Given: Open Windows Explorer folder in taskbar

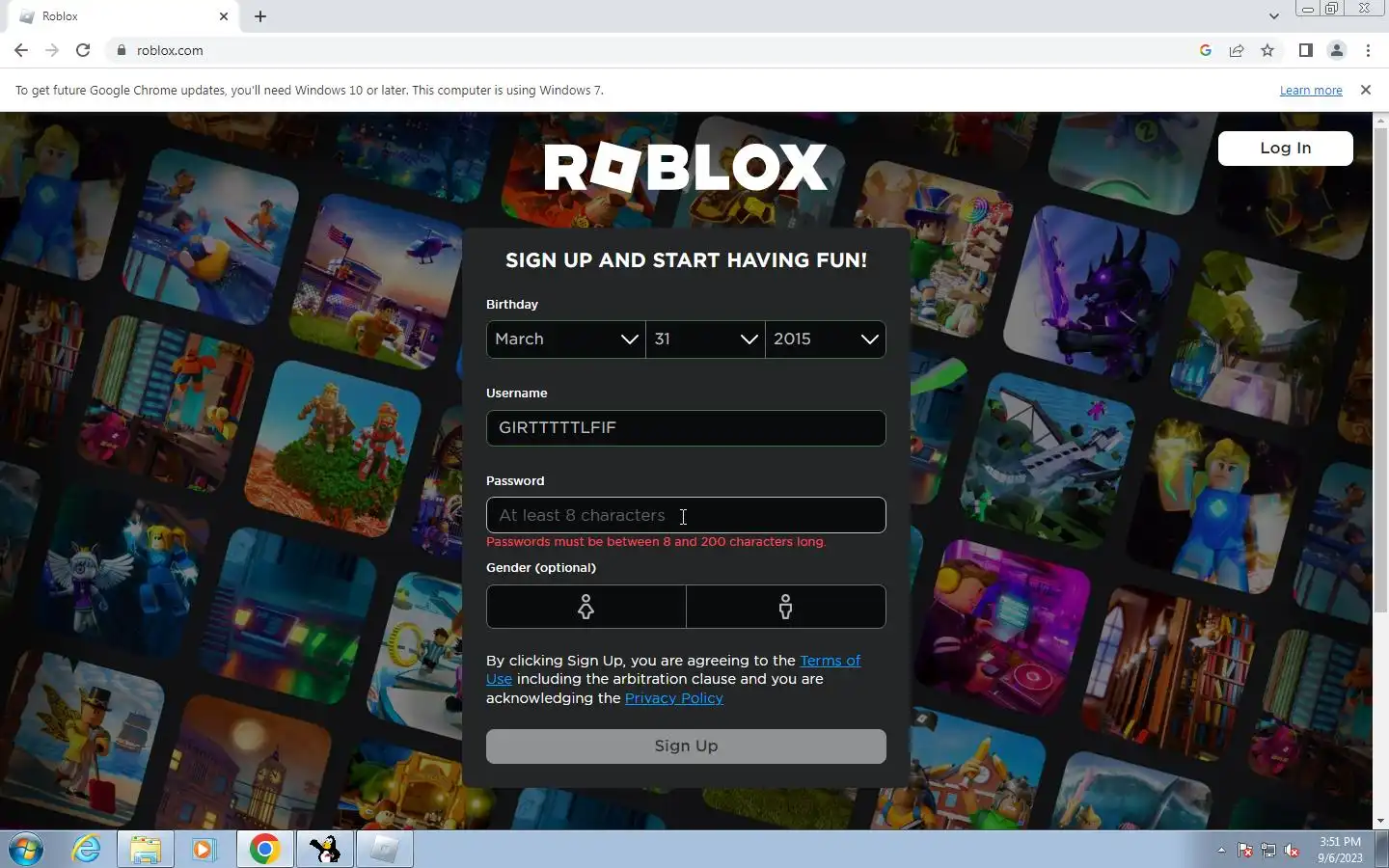Looking at the screenshot, I should 146,849.
